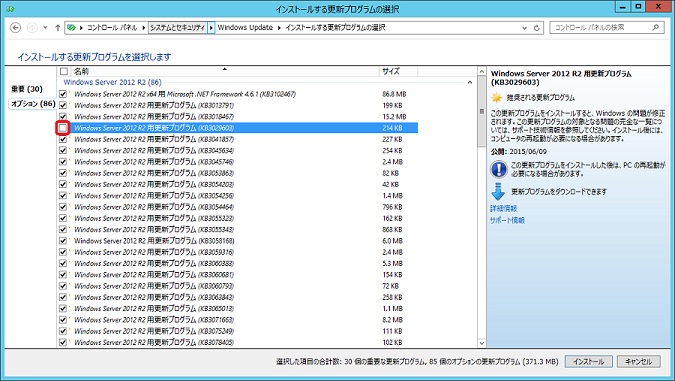Viewport: 675px width, 381px height.
Task: Uncheck the .NET Framework 4.6.1 KB3102467 update
Action: pyautogui.click(x=63, y=94)
